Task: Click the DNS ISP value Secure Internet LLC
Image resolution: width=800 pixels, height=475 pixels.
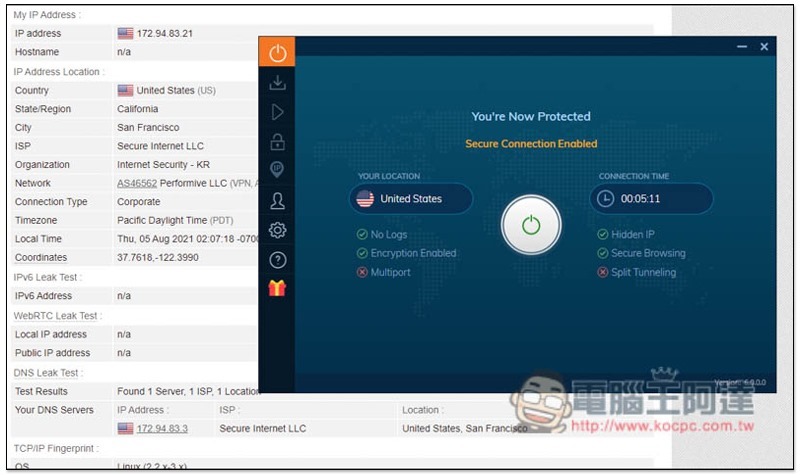Action: pos(263,429)
